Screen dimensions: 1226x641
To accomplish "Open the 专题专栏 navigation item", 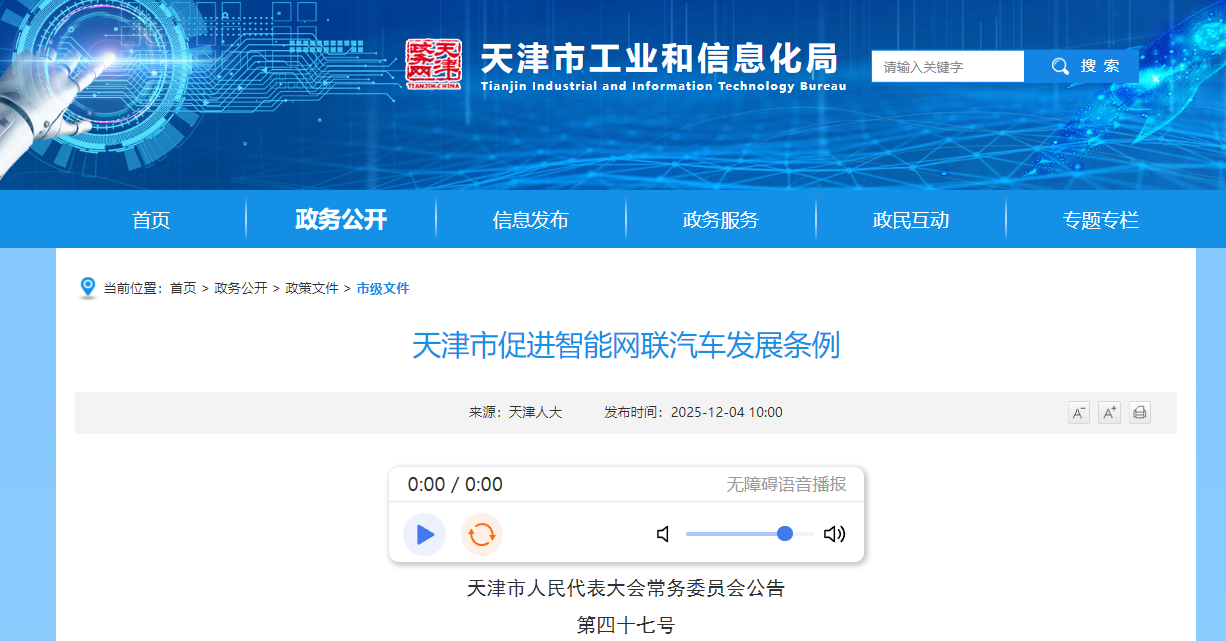I will tap(1100, 220).
